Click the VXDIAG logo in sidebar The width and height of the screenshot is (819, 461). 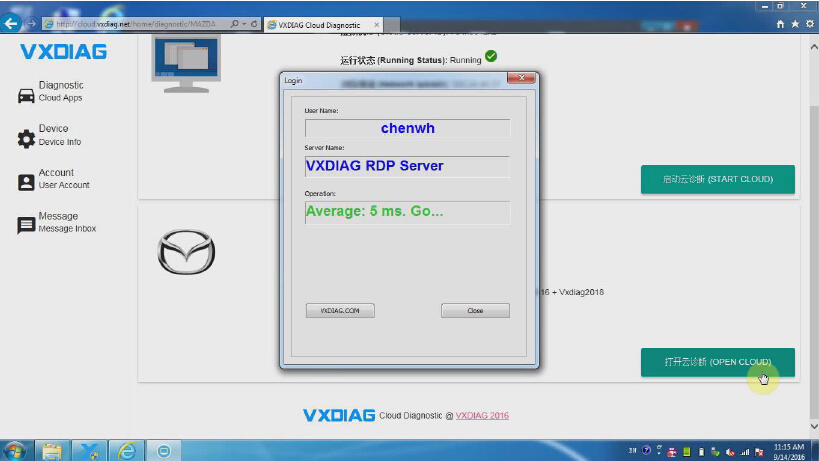tap(64, 52)
